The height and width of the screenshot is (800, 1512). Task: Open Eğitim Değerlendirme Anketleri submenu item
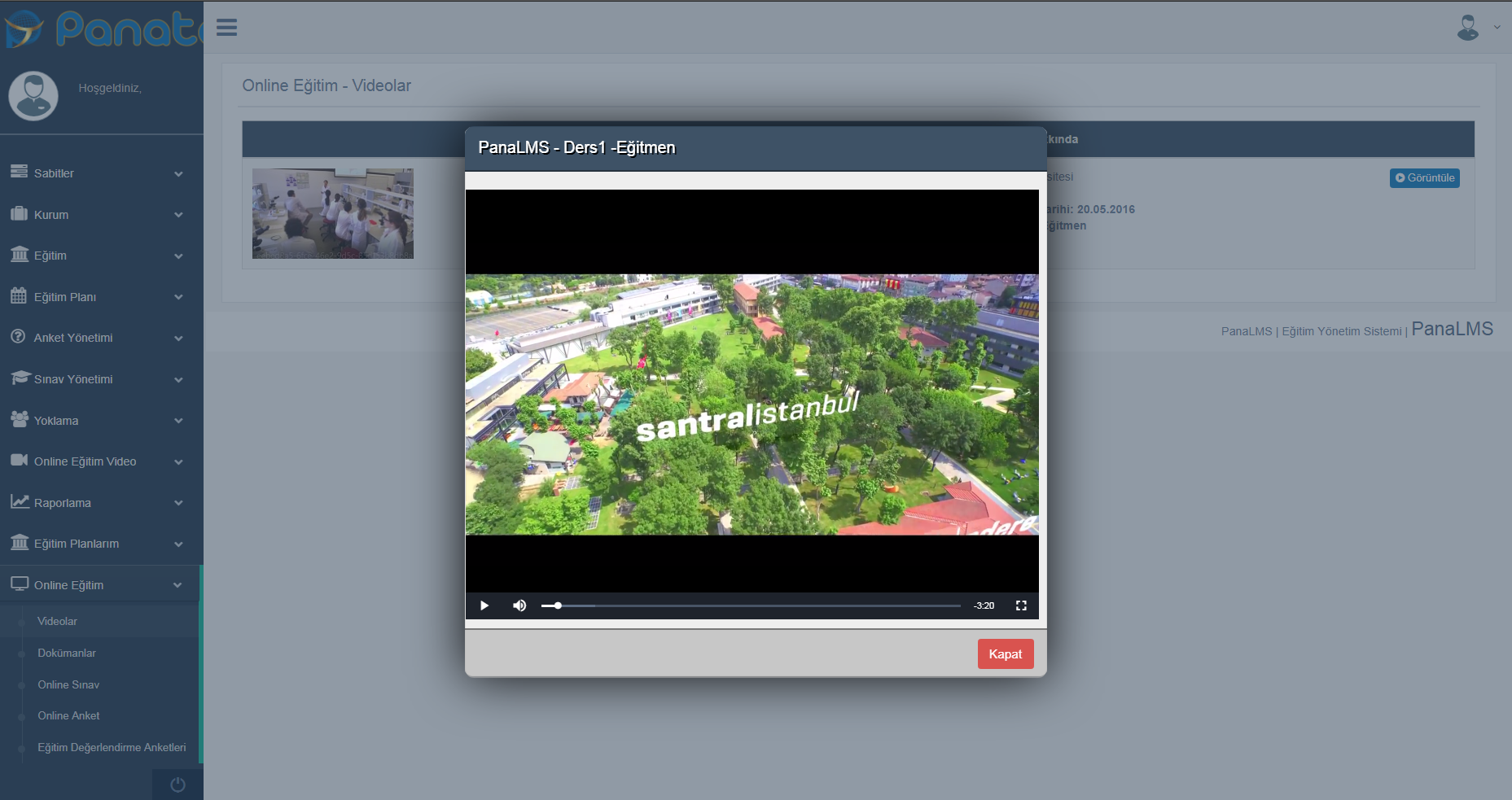pos(112,747)
